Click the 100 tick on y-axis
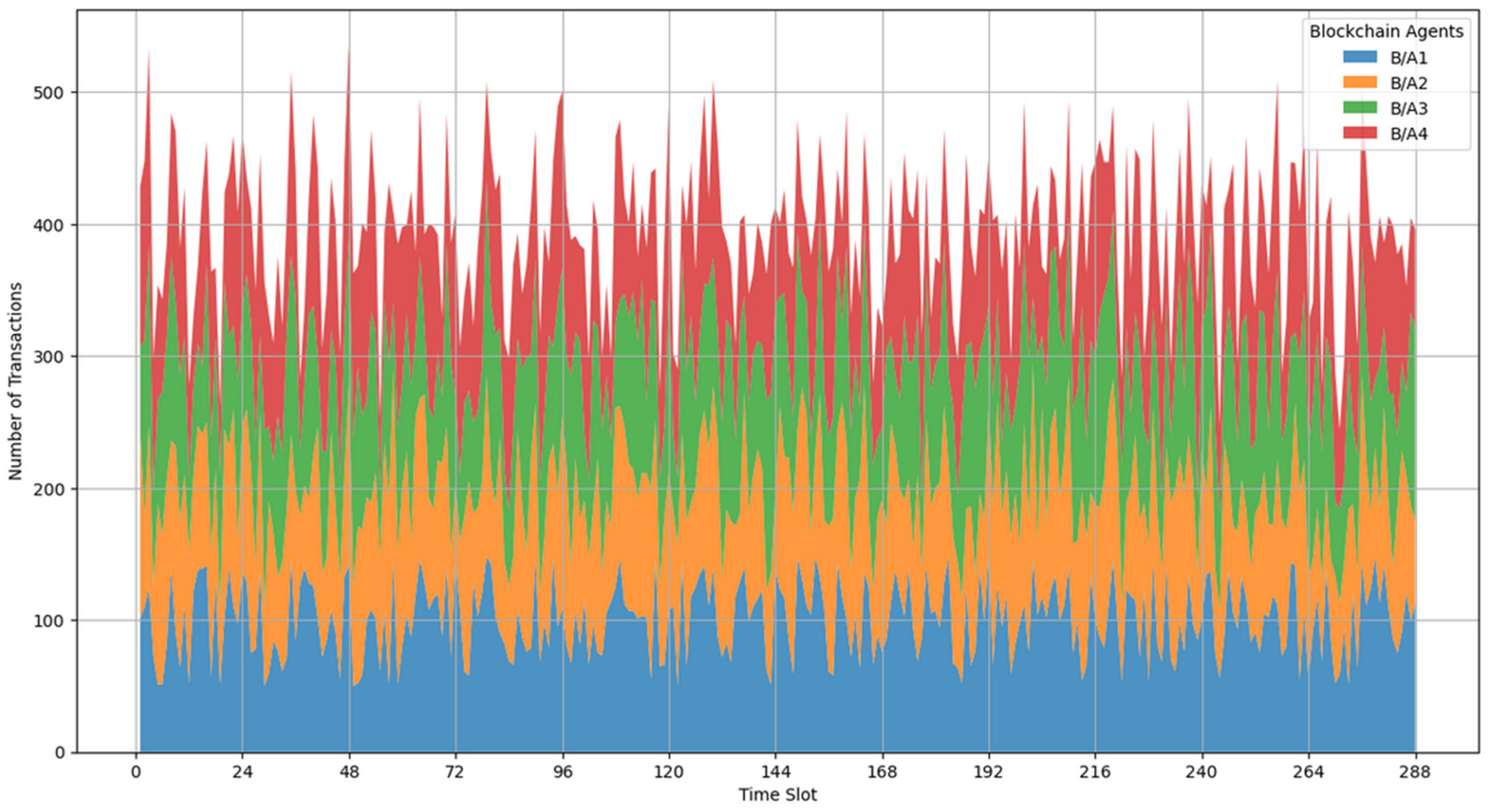 point(49,621)
